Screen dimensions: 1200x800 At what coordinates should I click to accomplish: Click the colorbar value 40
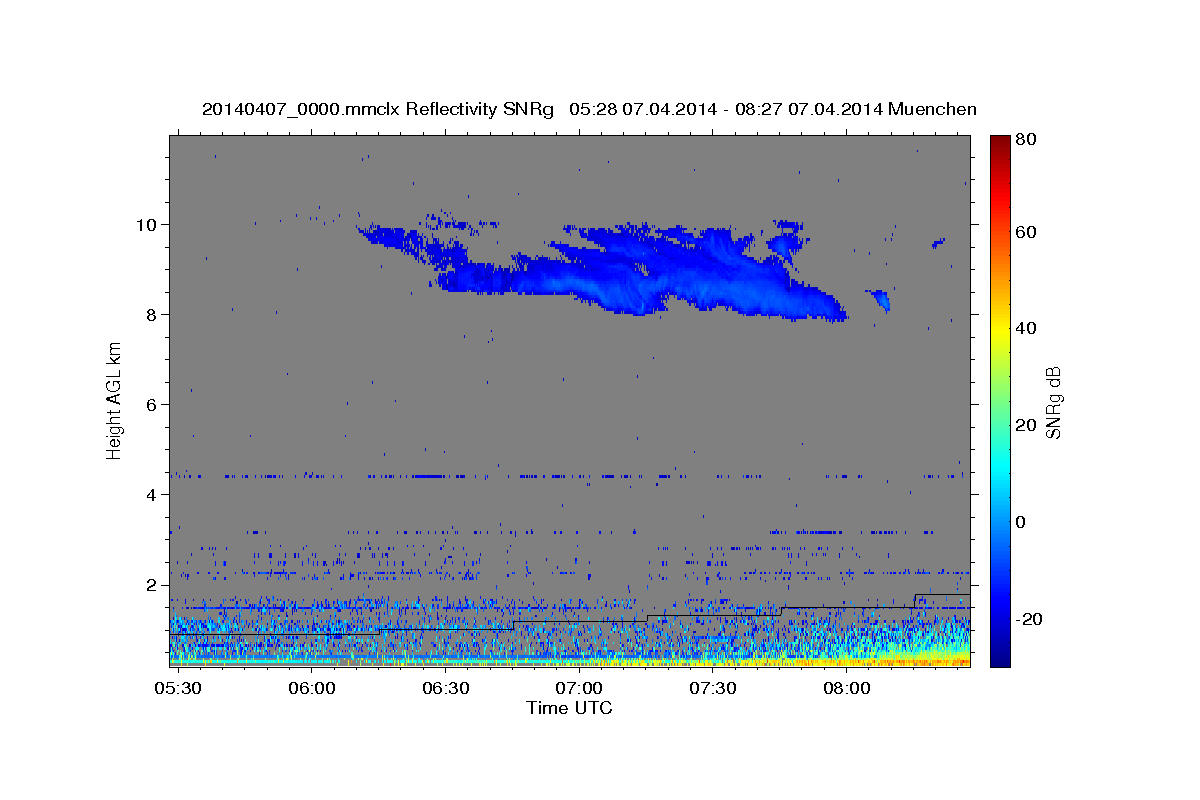(x=1025, y=328)
